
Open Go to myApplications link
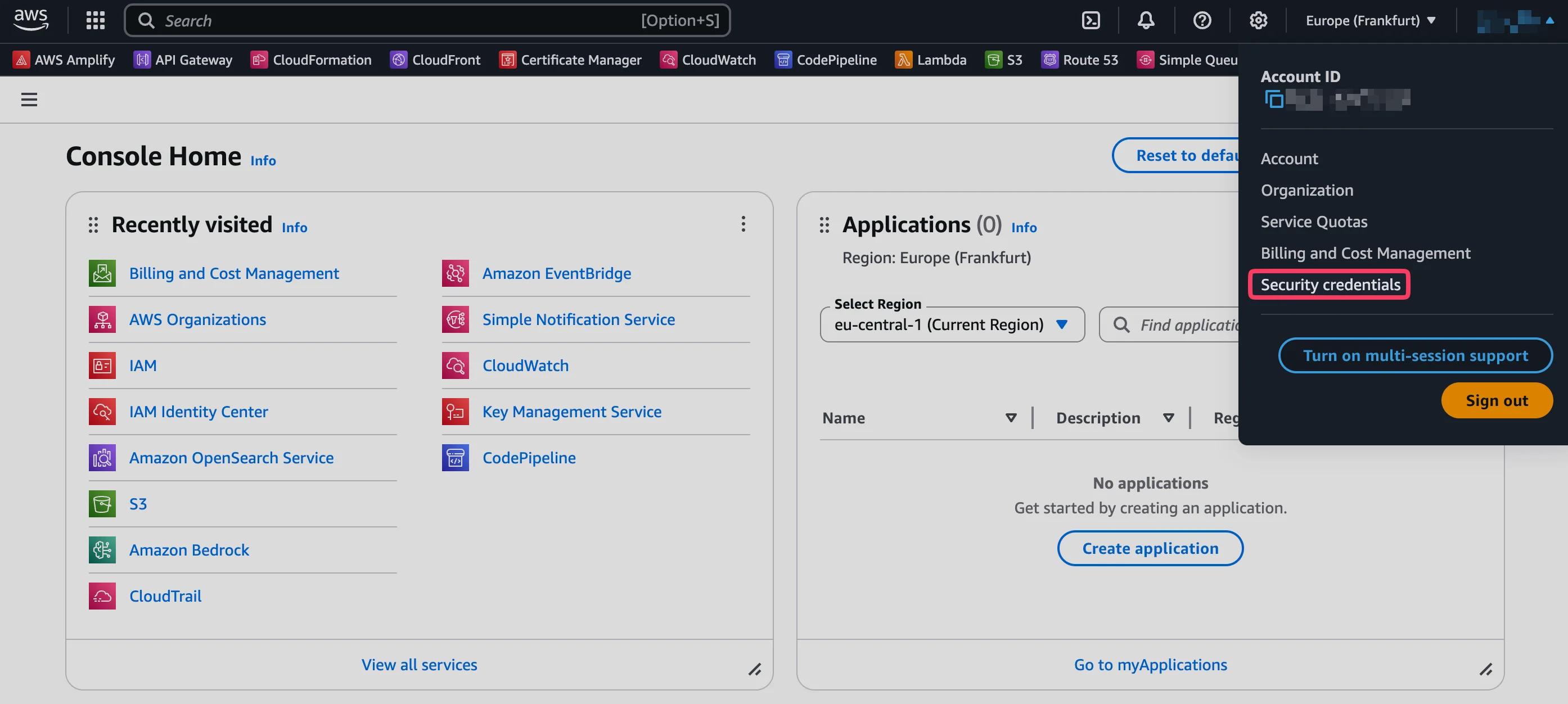click(1151, 665)
